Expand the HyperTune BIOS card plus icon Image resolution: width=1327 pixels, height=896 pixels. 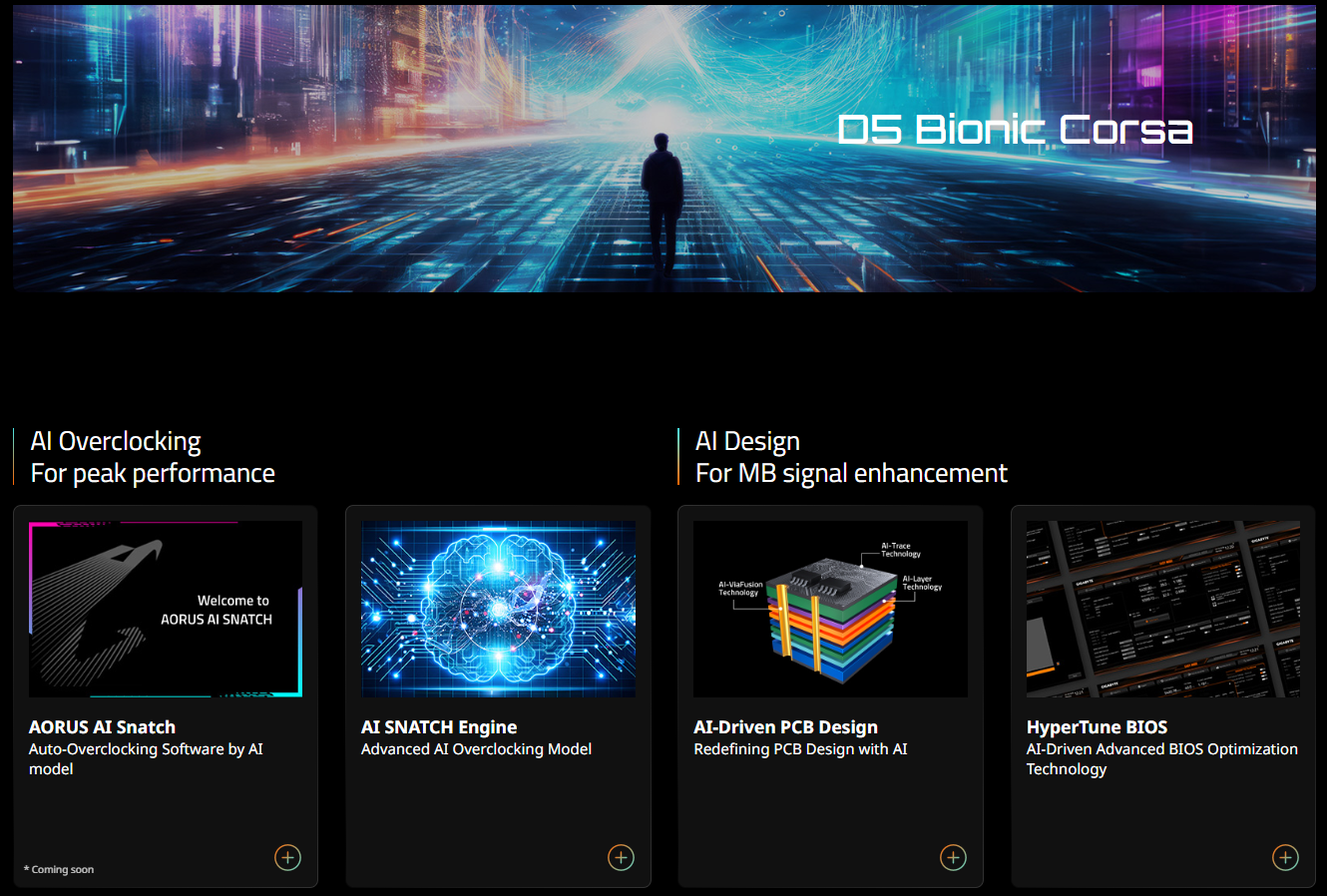pyautogui.click(x=1285, y=857)
